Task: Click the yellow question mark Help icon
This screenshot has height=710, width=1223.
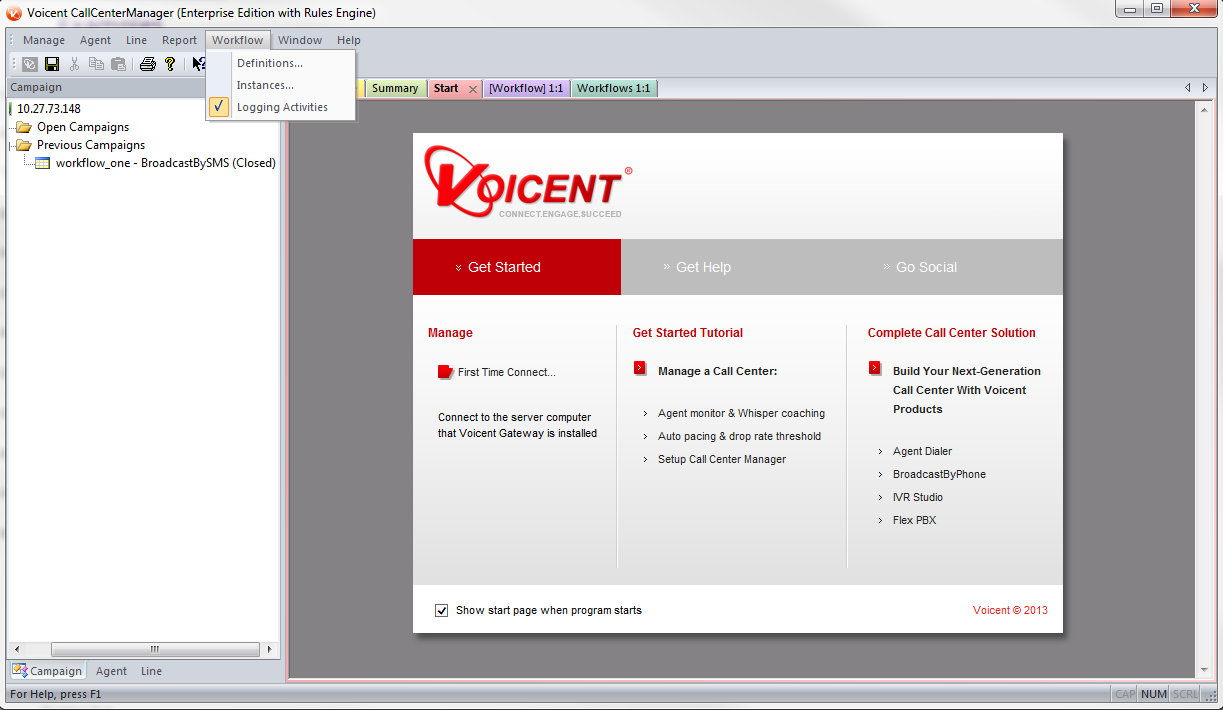Action: click(x=170, y=64)
